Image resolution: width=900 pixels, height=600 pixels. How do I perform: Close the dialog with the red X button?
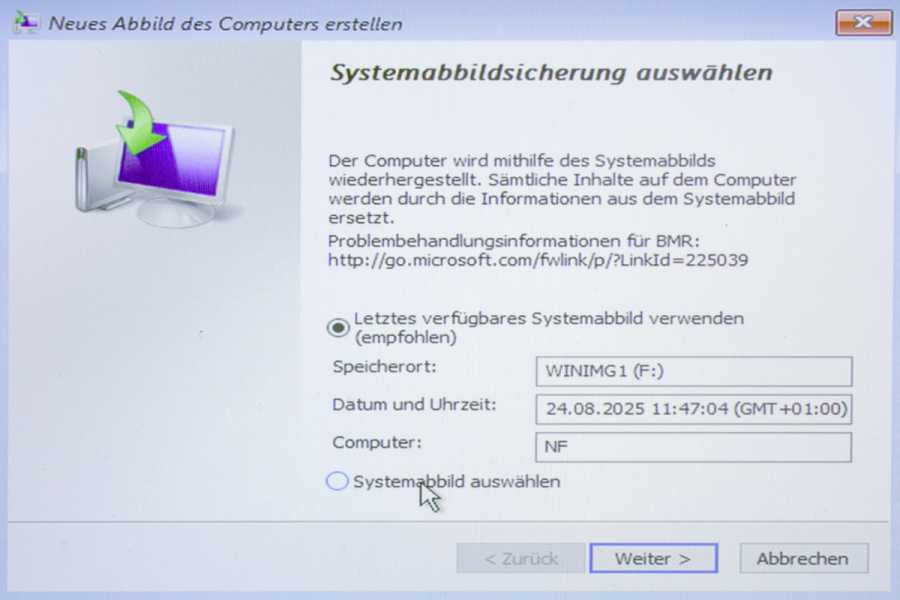pos(863,23)
